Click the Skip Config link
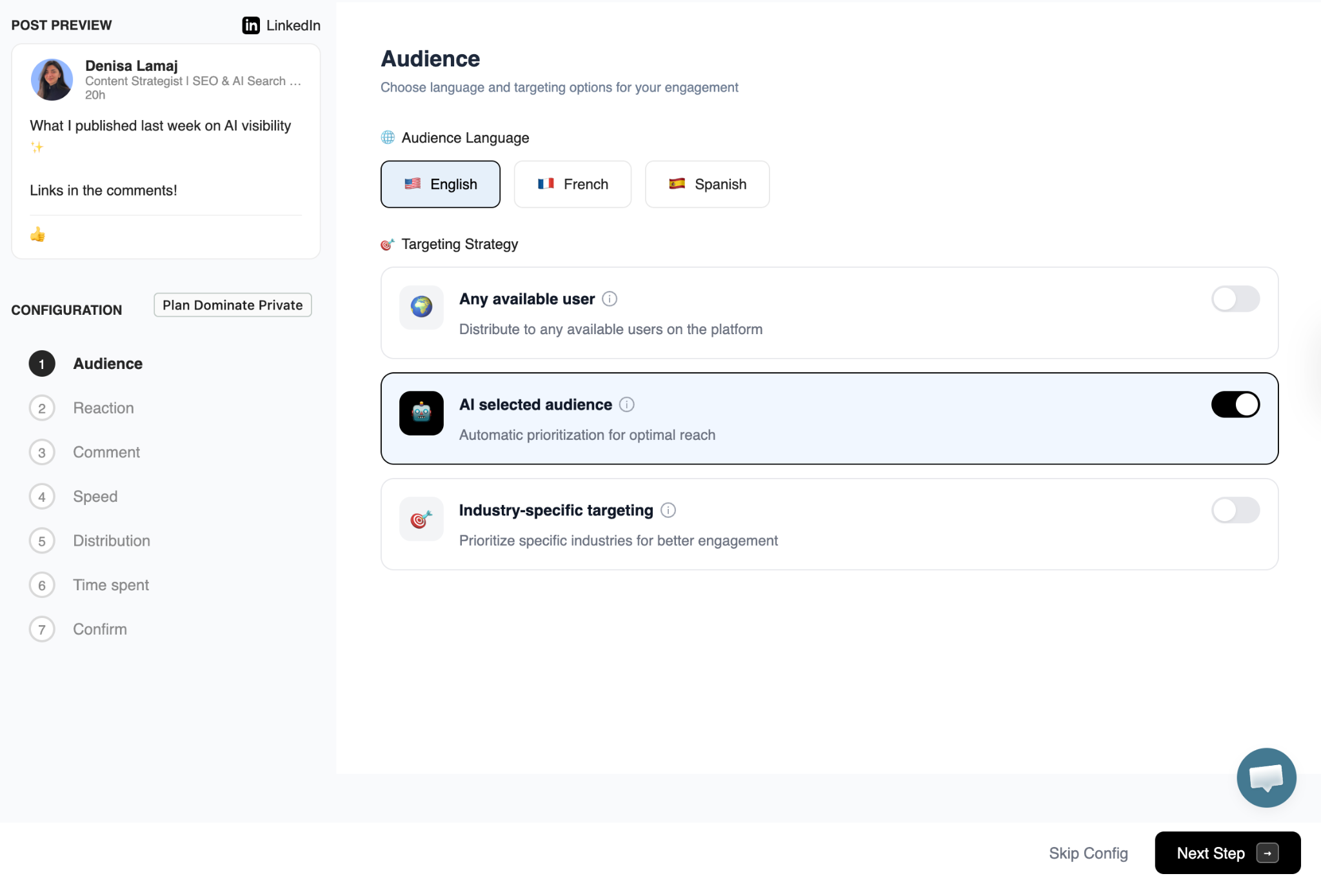Image resolution: width=1321 pixels, height=896 pixels. click(1088, 853)
